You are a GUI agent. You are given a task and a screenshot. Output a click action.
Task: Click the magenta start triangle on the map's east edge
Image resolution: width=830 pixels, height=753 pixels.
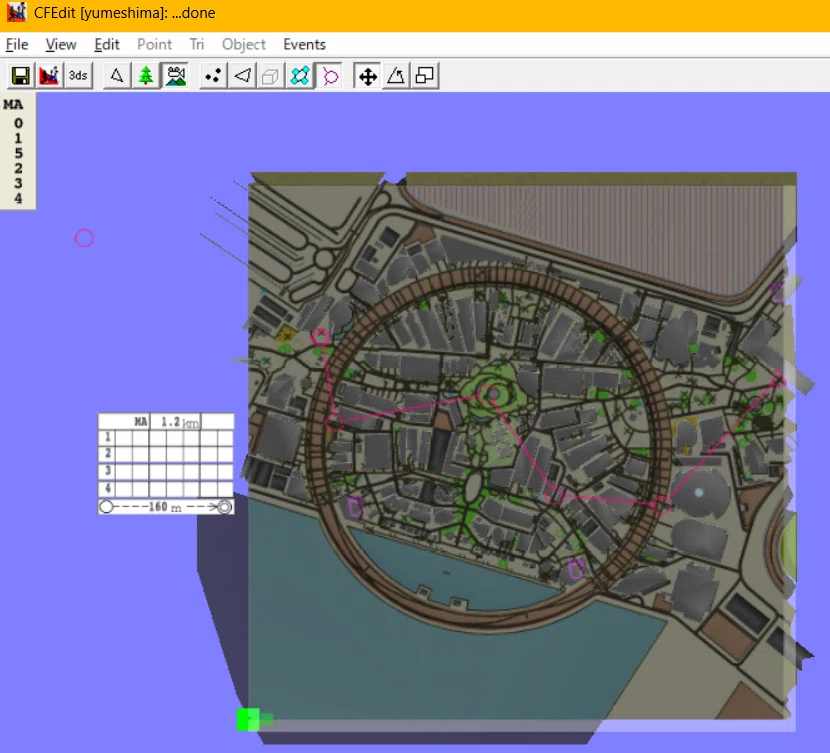tap(778, 378)
